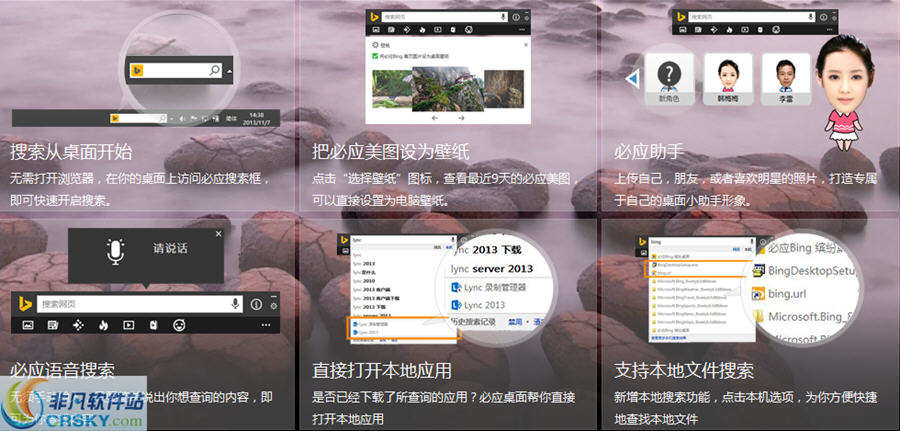This screenshot has width=900, height=431.
Task: Click the blue 禁用 link in the magnified view
Action: coord(515,323)
